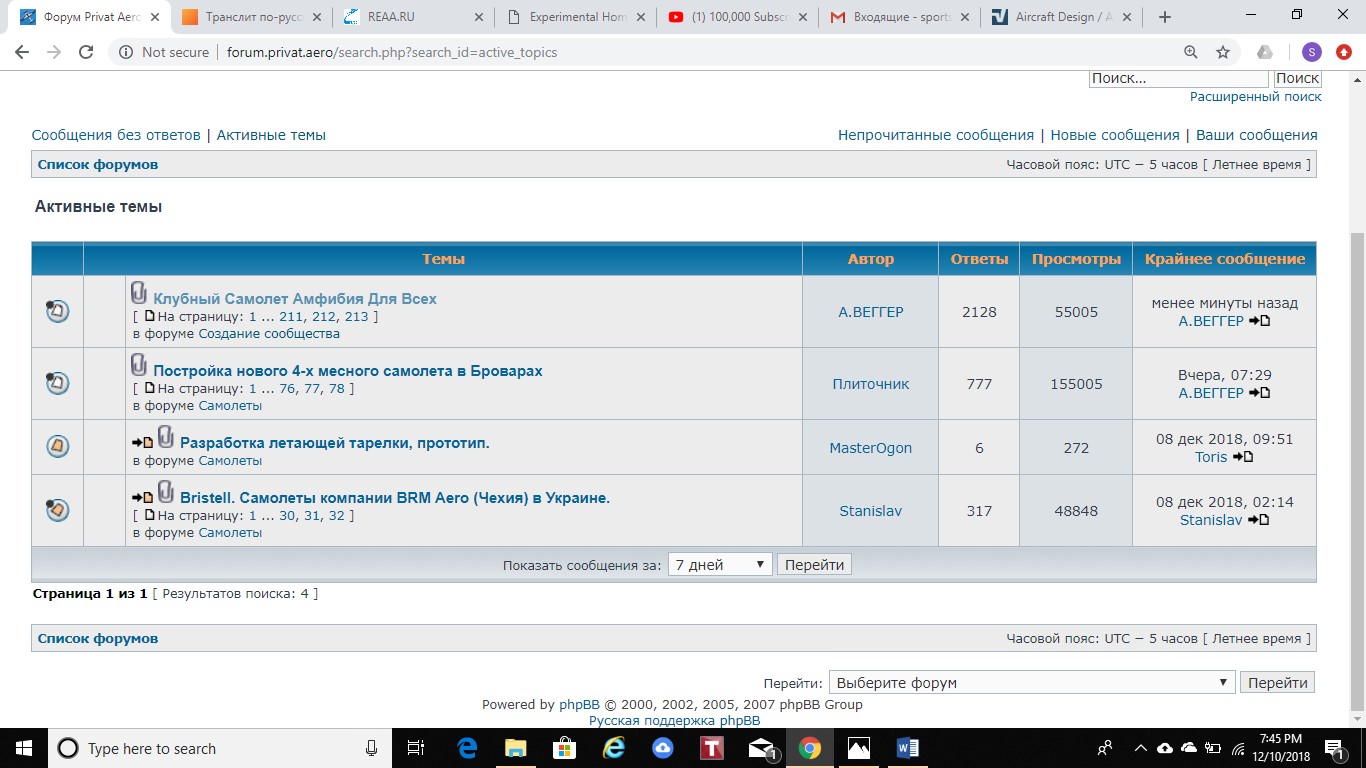Open the new tab plus button
Image resolution: width=1366 pixels, height=768 pixels.
pyautogui.click(x=1164, y=17)
